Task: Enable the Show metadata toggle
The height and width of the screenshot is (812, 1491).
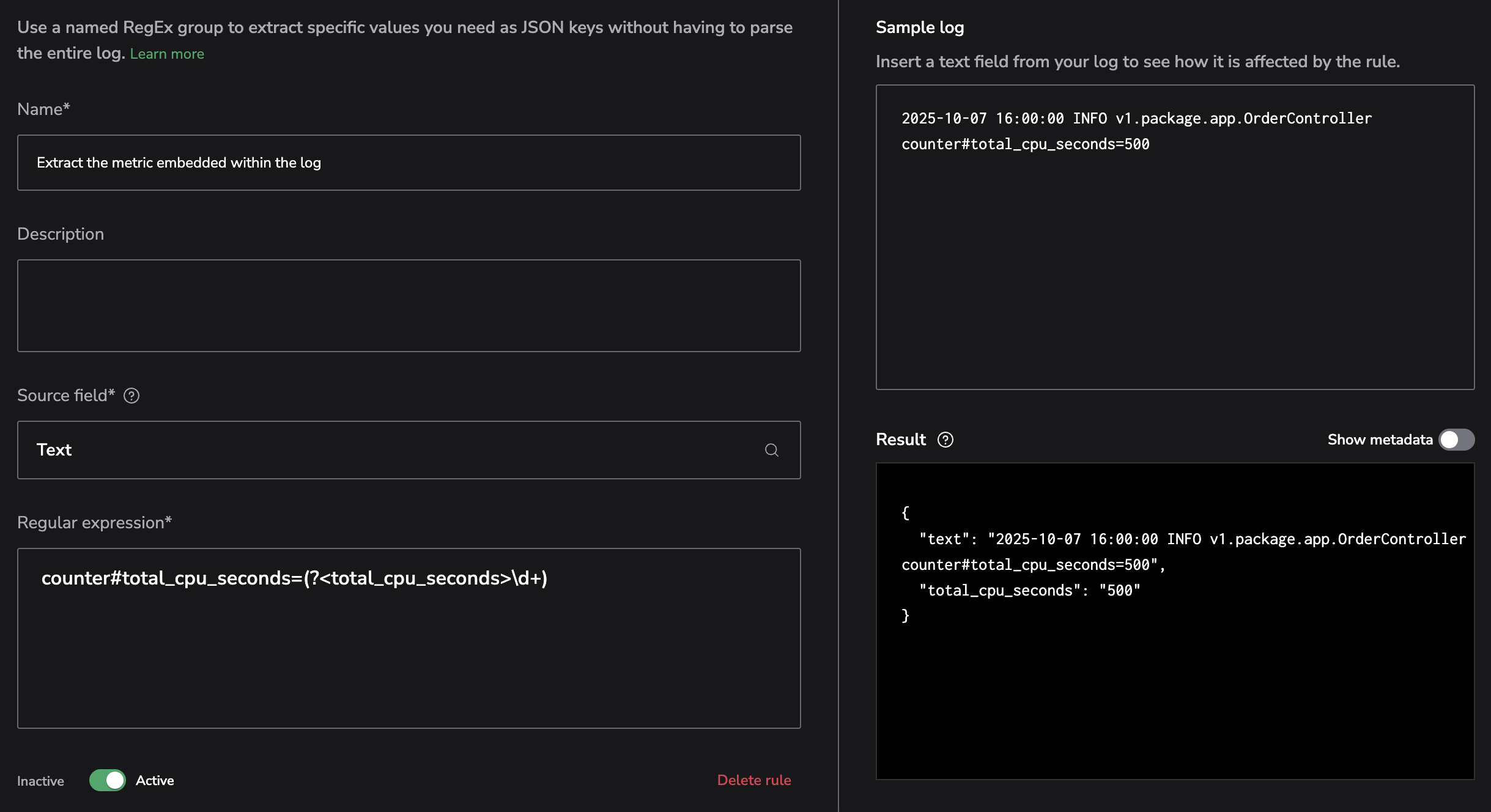Action: click(1456, 440)
